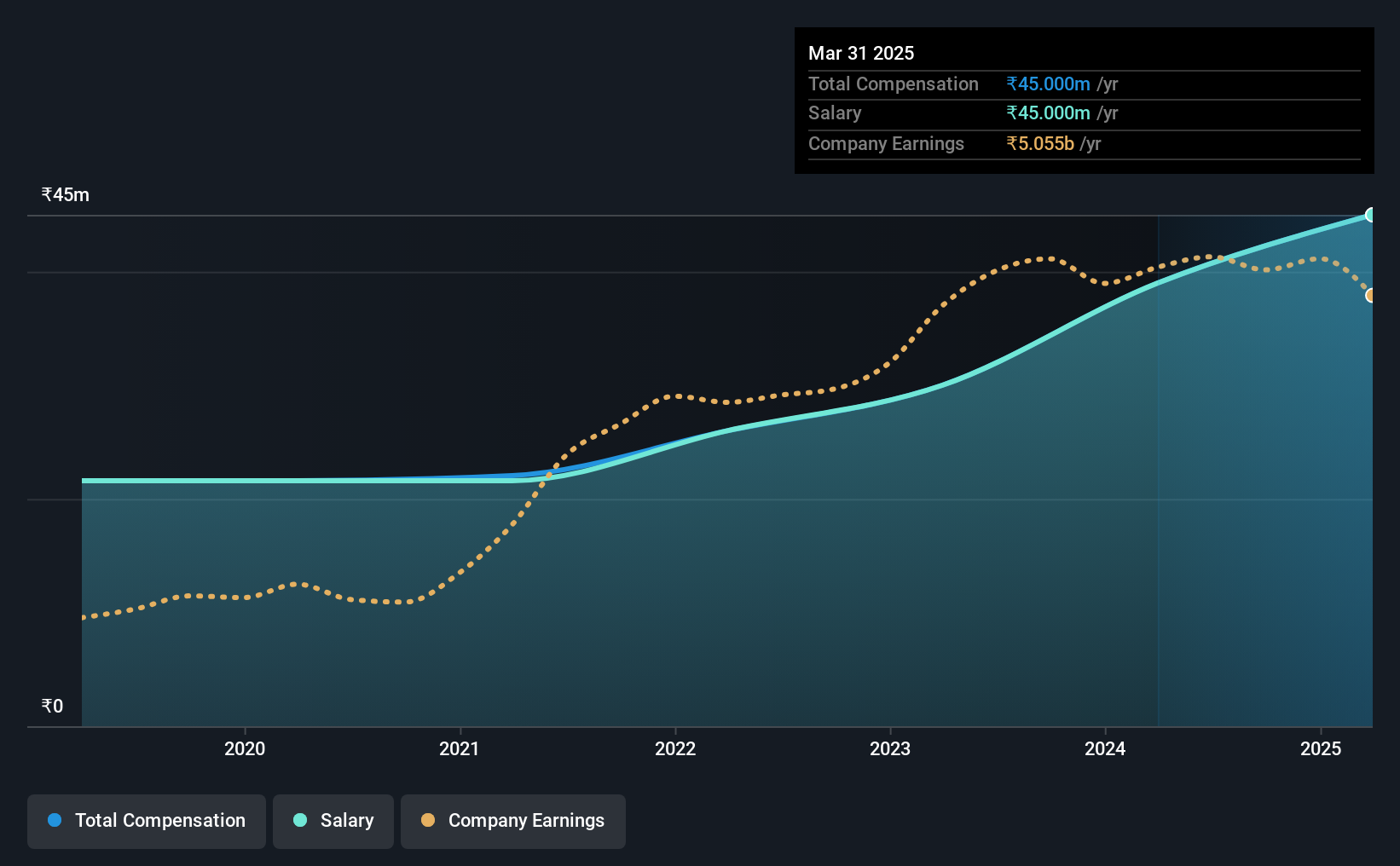Toggle the Salary legend button
The height and width of the screenshot is (866, 1400).
point(333,821)
